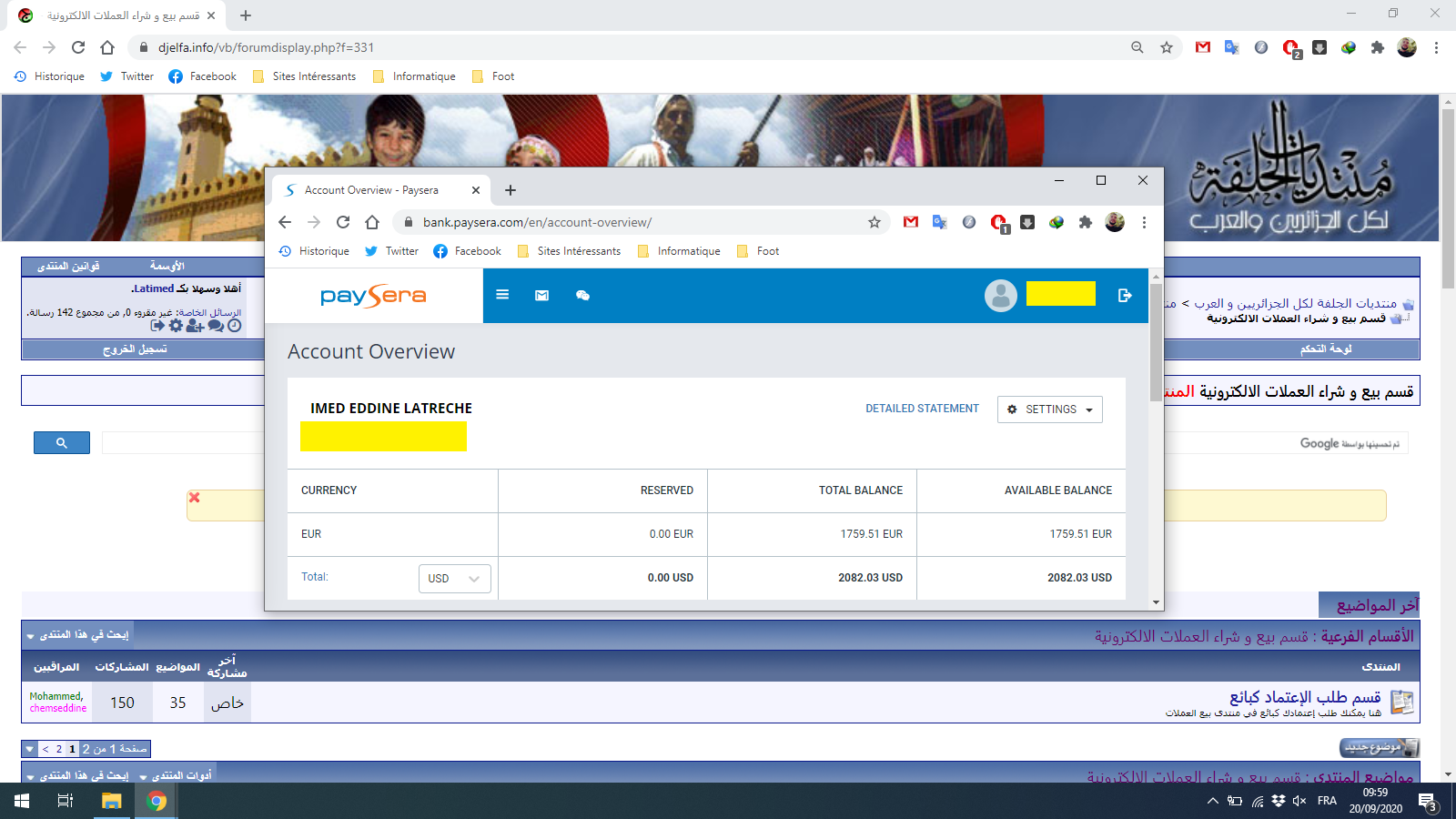Open Gmail extension in forum window
The height and width of the screenshot is (819, 1456).
(1203, 47)
